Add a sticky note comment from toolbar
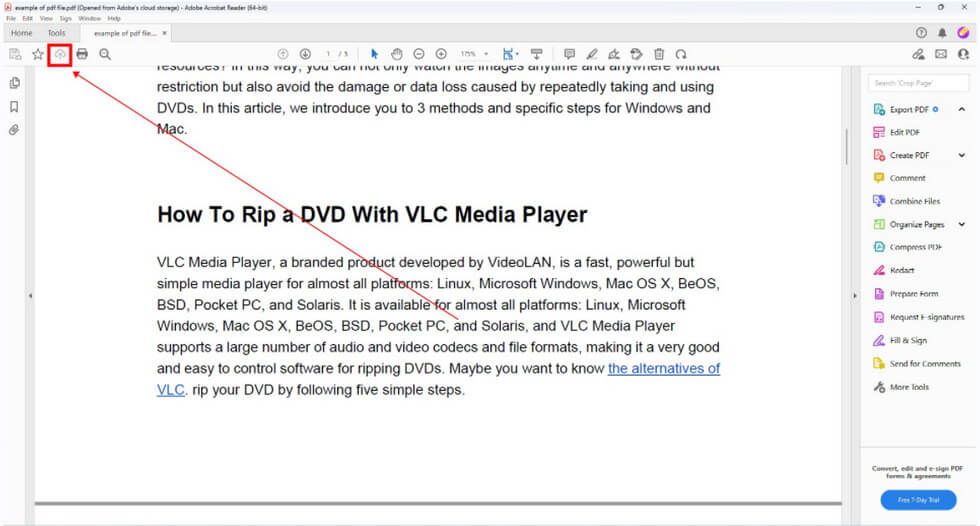This screenshot has height=526, width=980. (569, 54)
